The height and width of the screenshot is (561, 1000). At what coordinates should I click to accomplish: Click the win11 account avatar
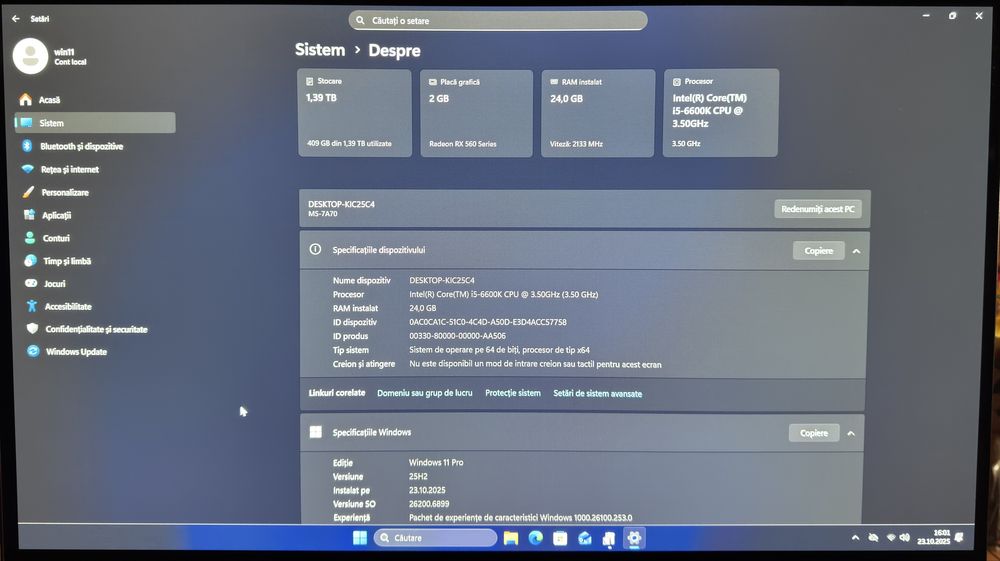[30, 56]
